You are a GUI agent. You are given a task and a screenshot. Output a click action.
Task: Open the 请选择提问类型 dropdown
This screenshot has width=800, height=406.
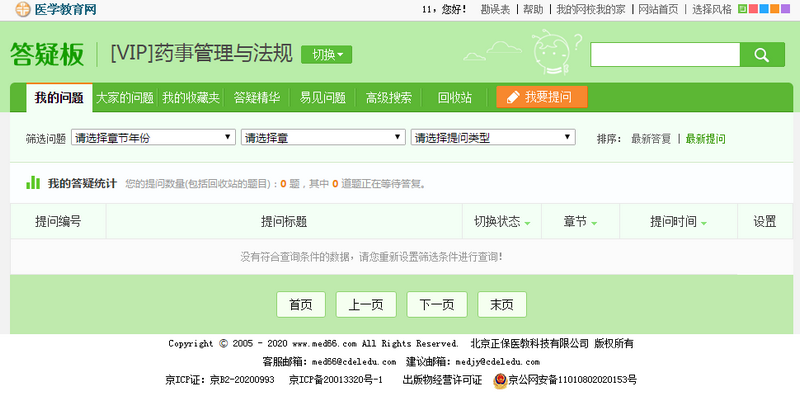[x=493, y=137]
